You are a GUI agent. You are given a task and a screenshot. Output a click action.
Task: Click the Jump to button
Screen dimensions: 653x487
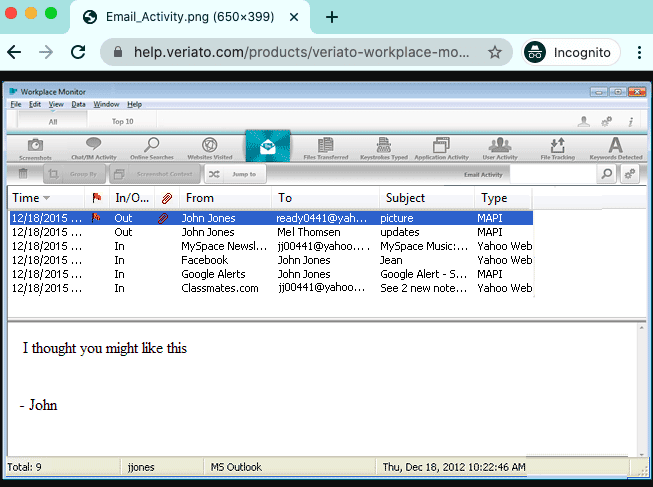235,174
